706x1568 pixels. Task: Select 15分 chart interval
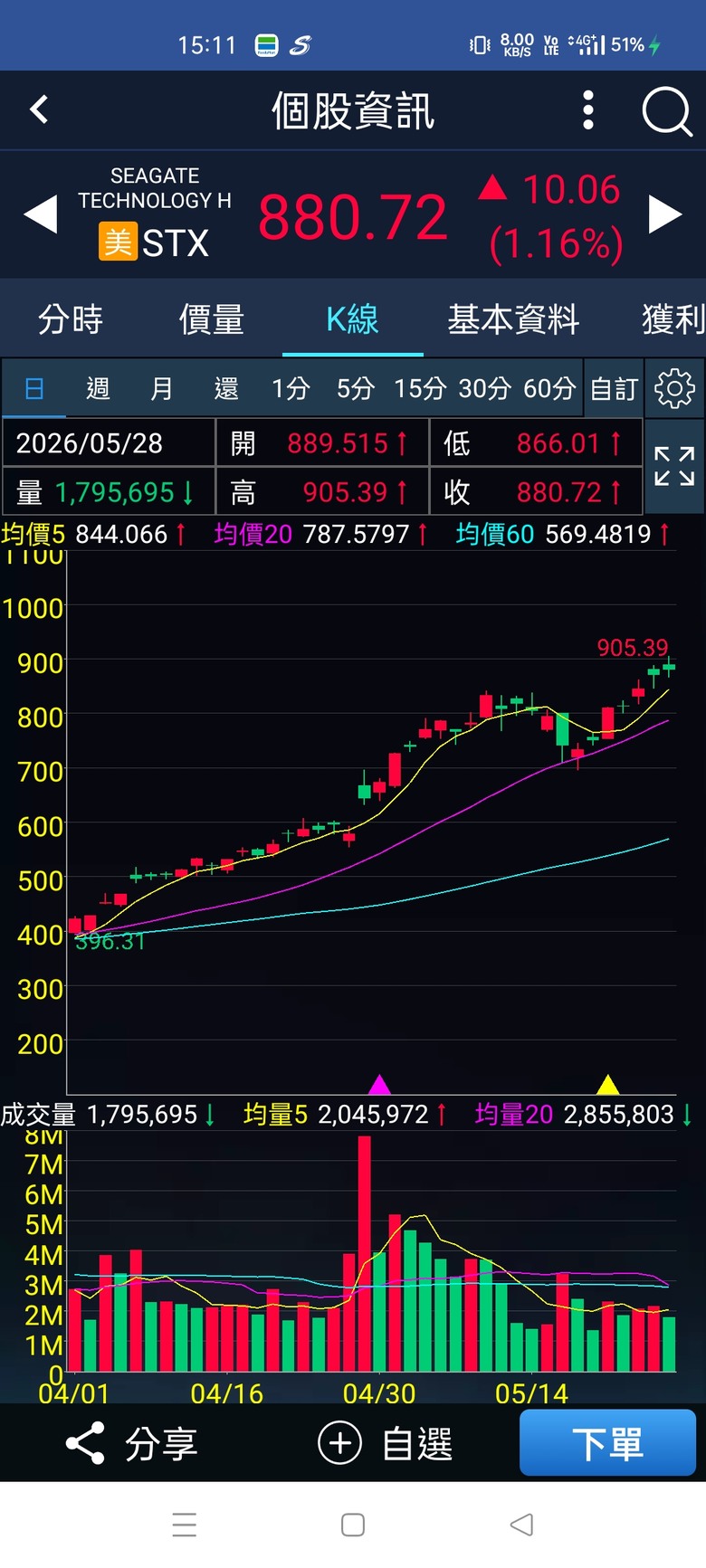click(x=420, y=388)
